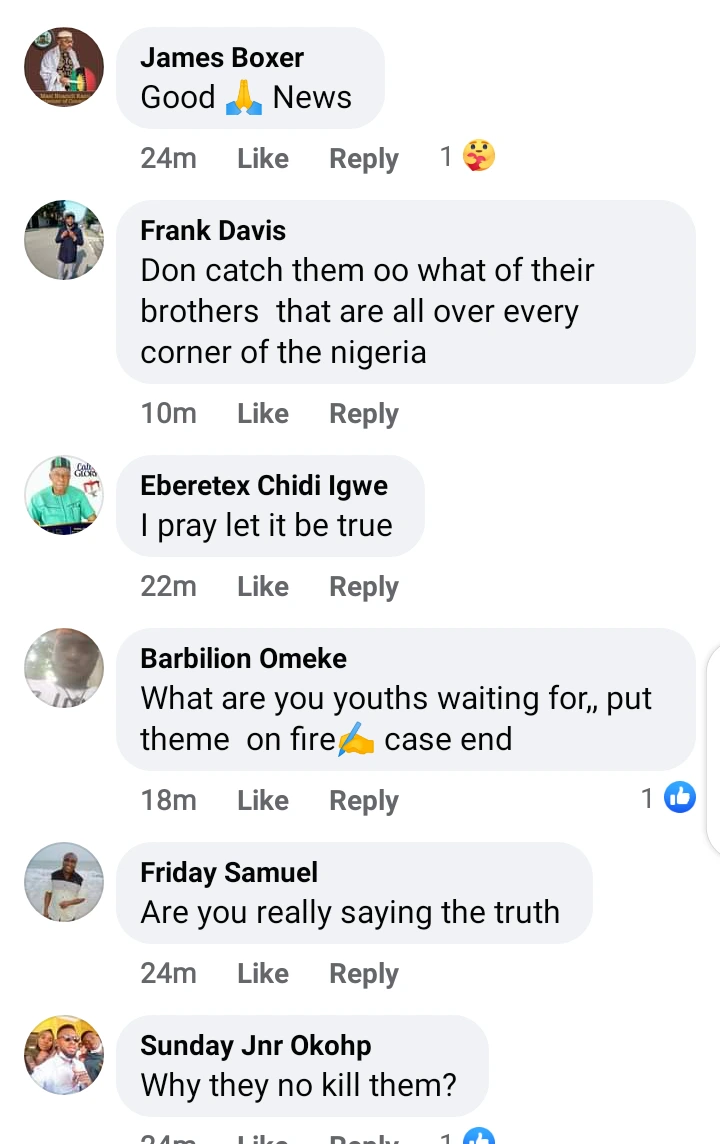The width and height of the screenshot is (720, 1144).
Task: View reaction emoji on James Boxer's comment
Action: (x=479, y=157)
